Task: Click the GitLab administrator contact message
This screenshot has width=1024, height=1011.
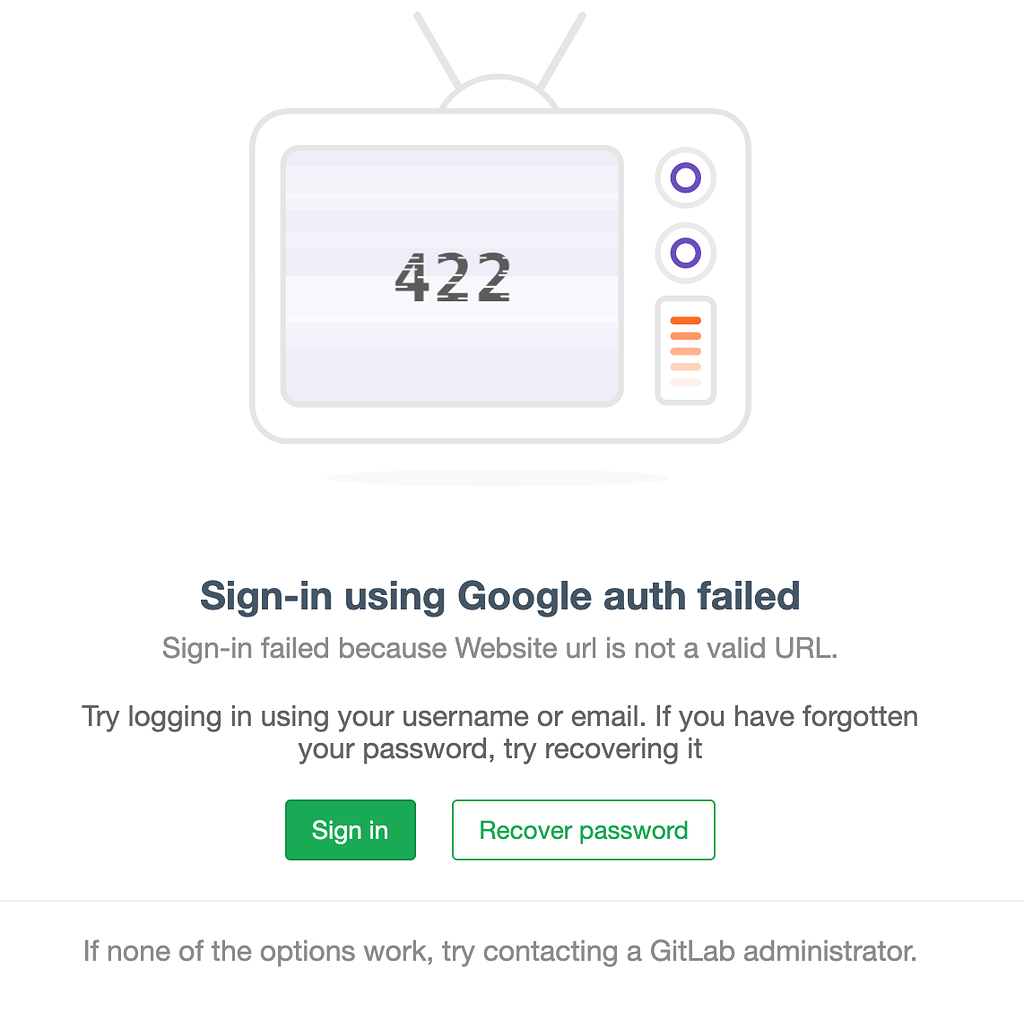Action: point(501,951)
